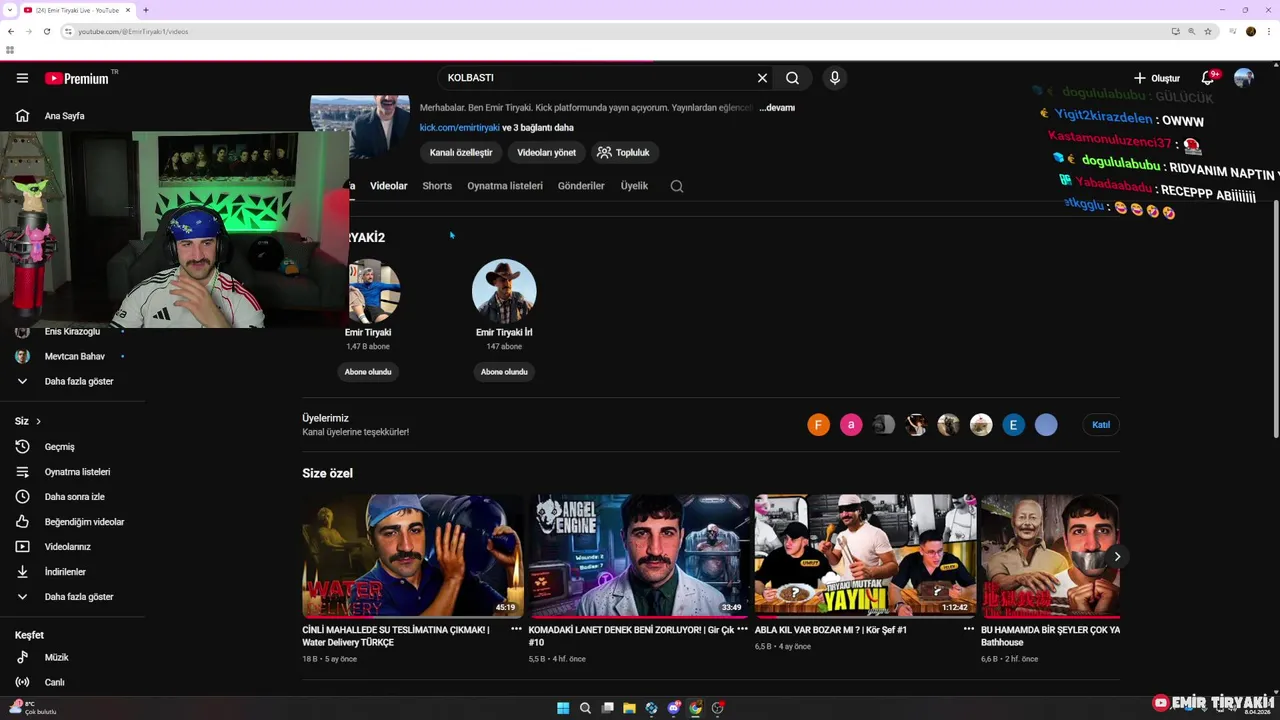Grab the page vertical scrollbar
Image resolution: width=1280 pixels, height=720 pixels.
[x=1275, y=317]
